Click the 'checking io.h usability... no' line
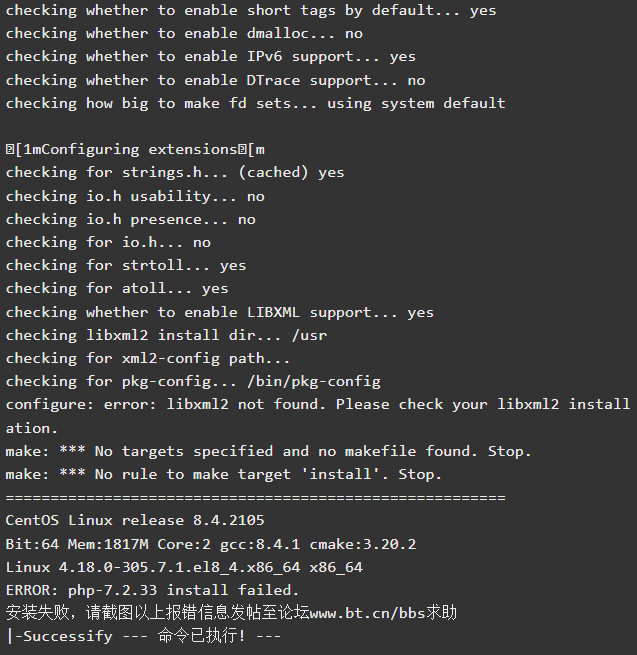637x655 pixels. [x=135, y=196]
